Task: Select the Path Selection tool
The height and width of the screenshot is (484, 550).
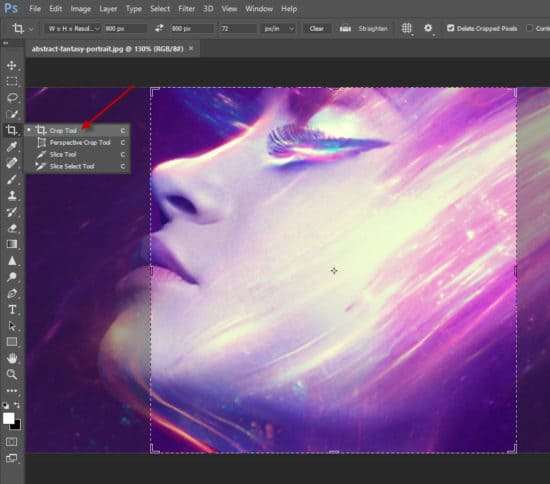Action: tap(12, 326)
